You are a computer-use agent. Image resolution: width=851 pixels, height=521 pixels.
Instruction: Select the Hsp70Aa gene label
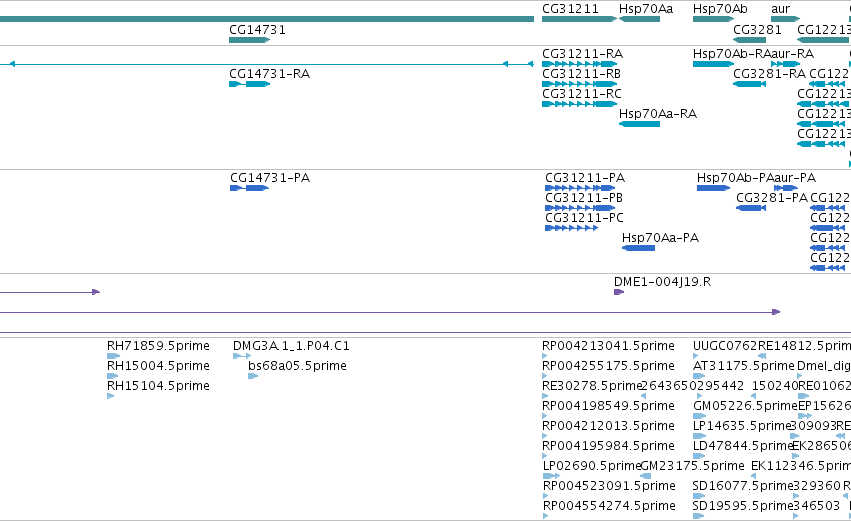pyautogui.click(x=646, y=9)
